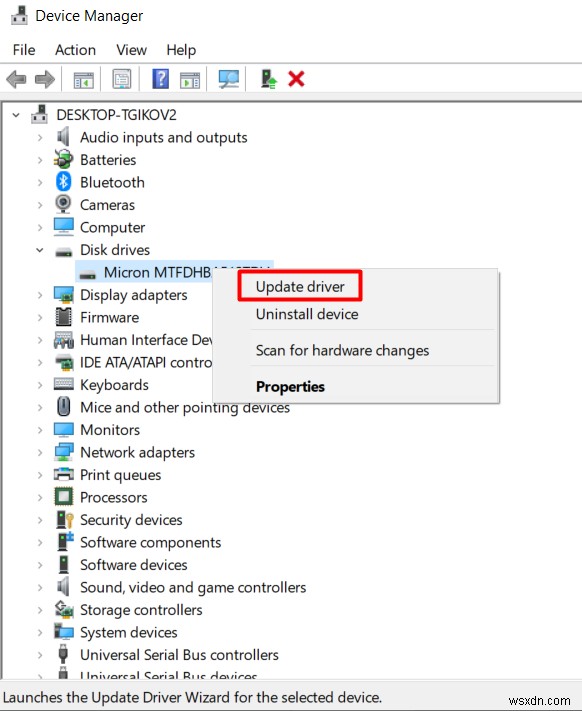Choose Uninstall device in context menu
This screenshot has height=711, width=582.
(x=307, y=314)
